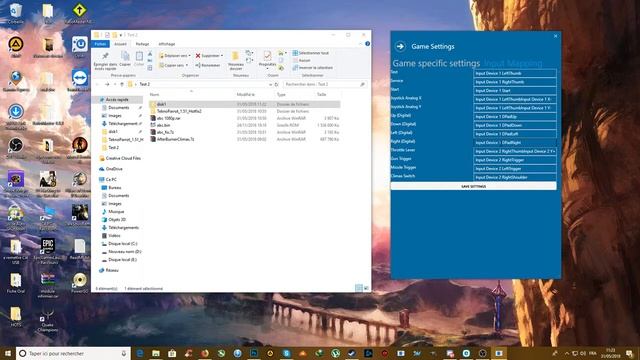Select the Right (Digital) DPadRight field

[515, 143]
